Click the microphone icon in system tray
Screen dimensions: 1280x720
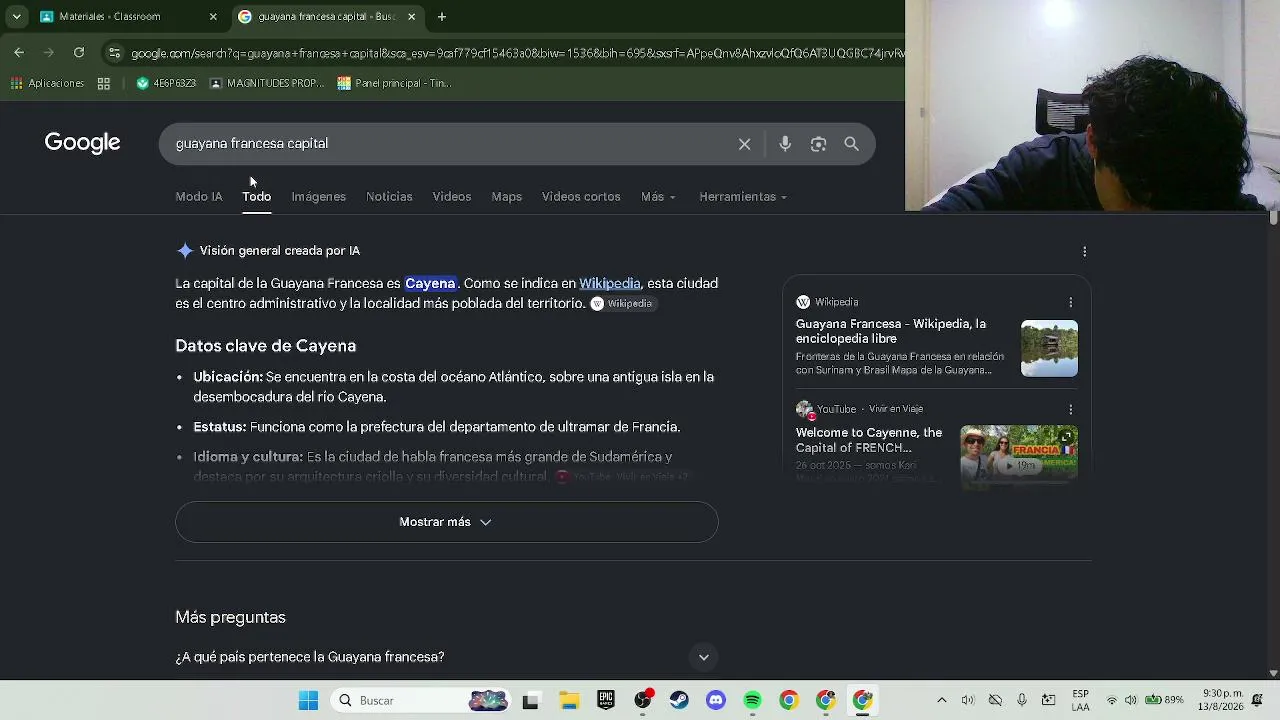point(1021,701)
